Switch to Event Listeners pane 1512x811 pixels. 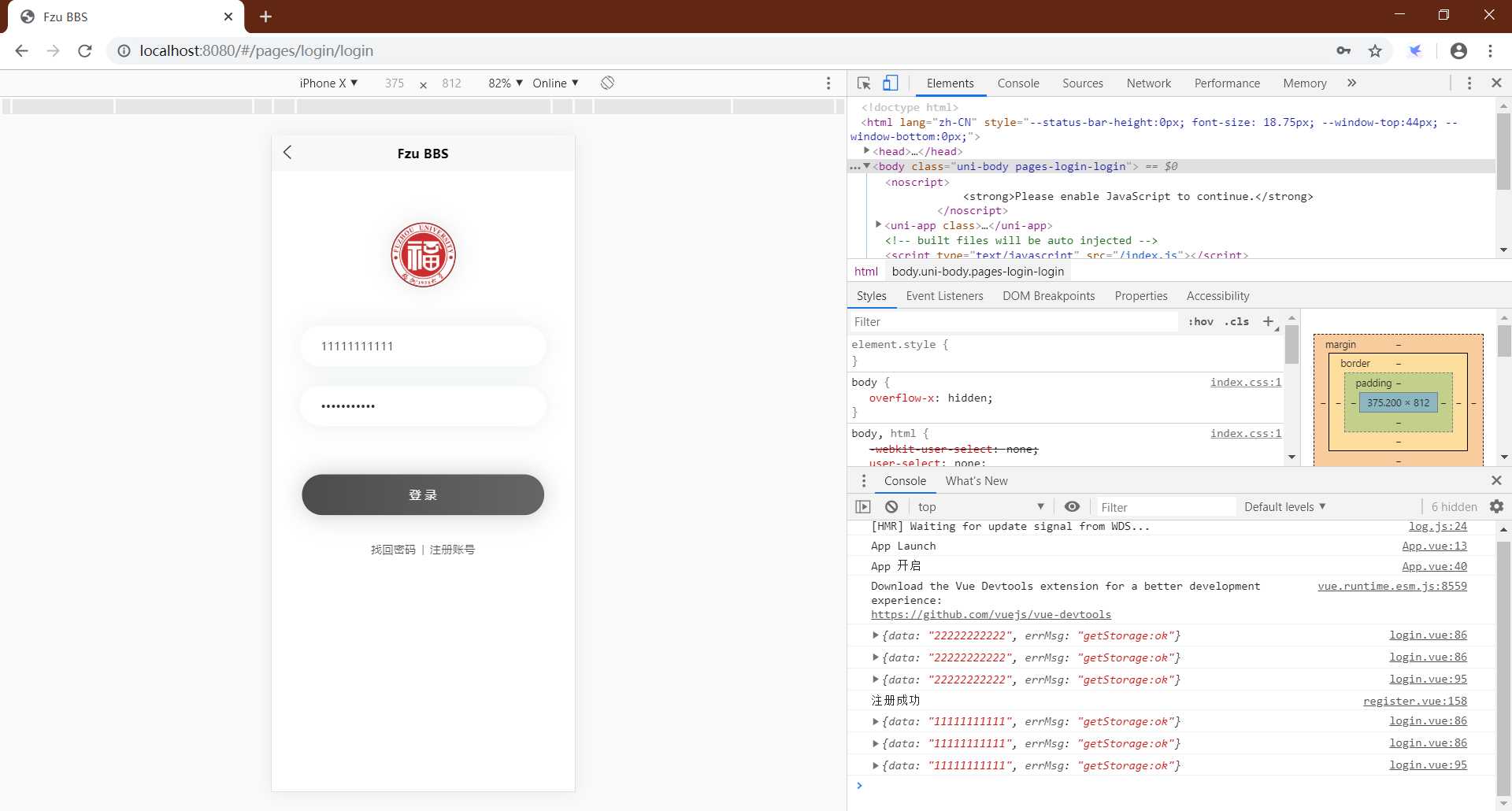click(x=944, y=296)
